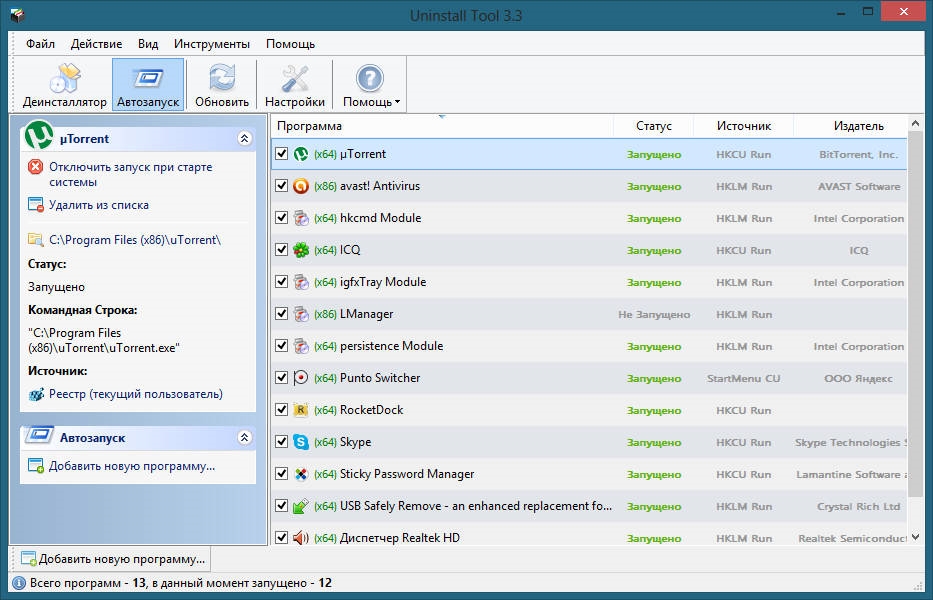This screenshot has width=933, height=600.
Task: Click the Uninstall Tool title bar icon
Action: coord(17,15)
